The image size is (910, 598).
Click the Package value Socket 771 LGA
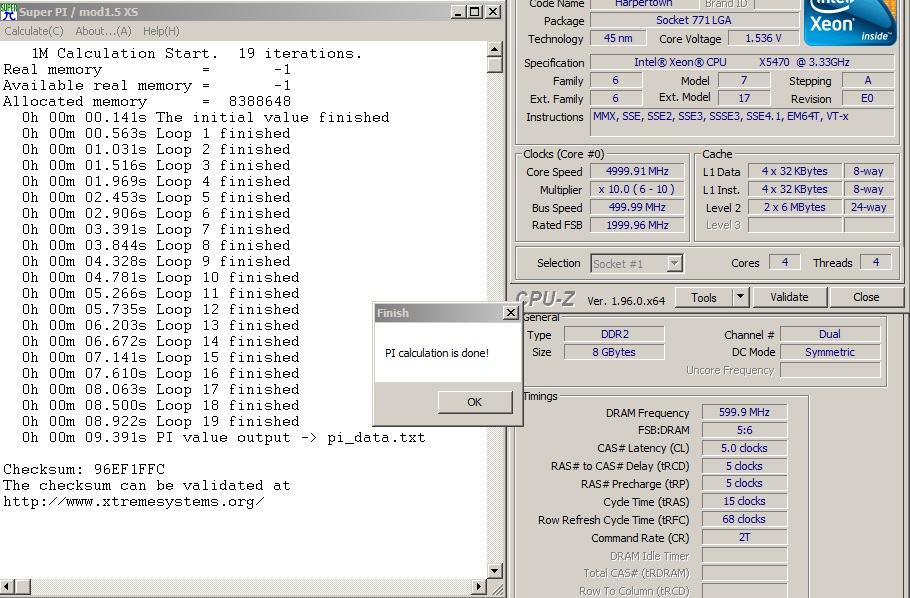point(694,20)
